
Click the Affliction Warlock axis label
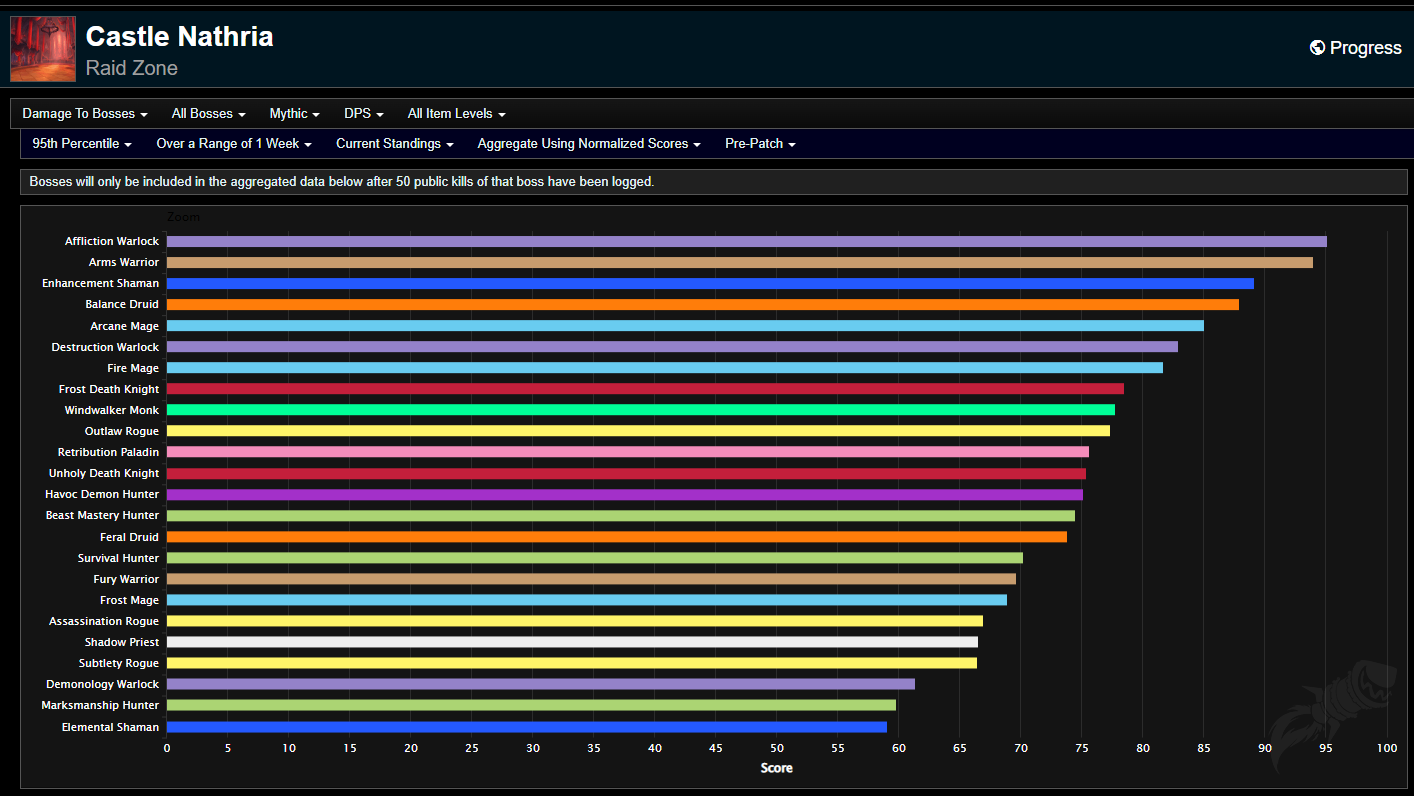112,241
